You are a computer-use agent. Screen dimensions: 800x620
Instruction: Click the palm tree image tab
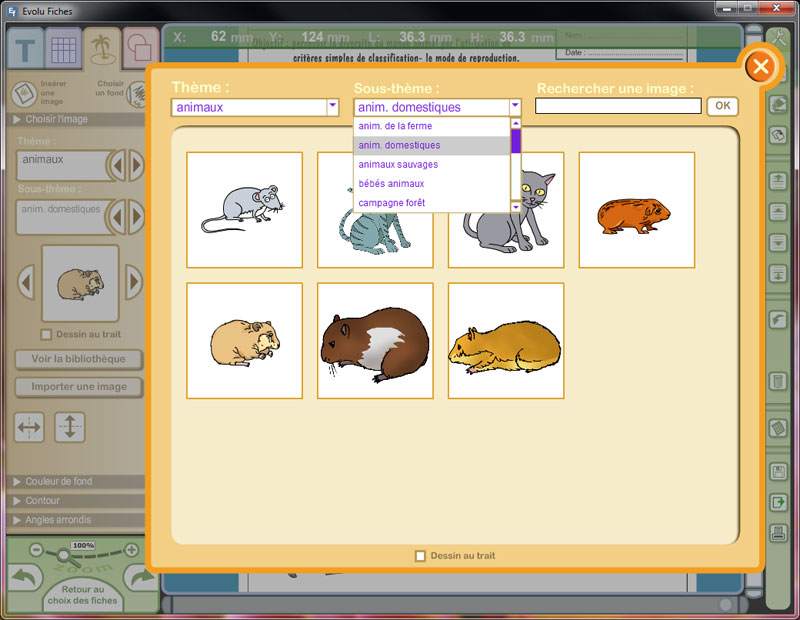[x=102, y=48]
